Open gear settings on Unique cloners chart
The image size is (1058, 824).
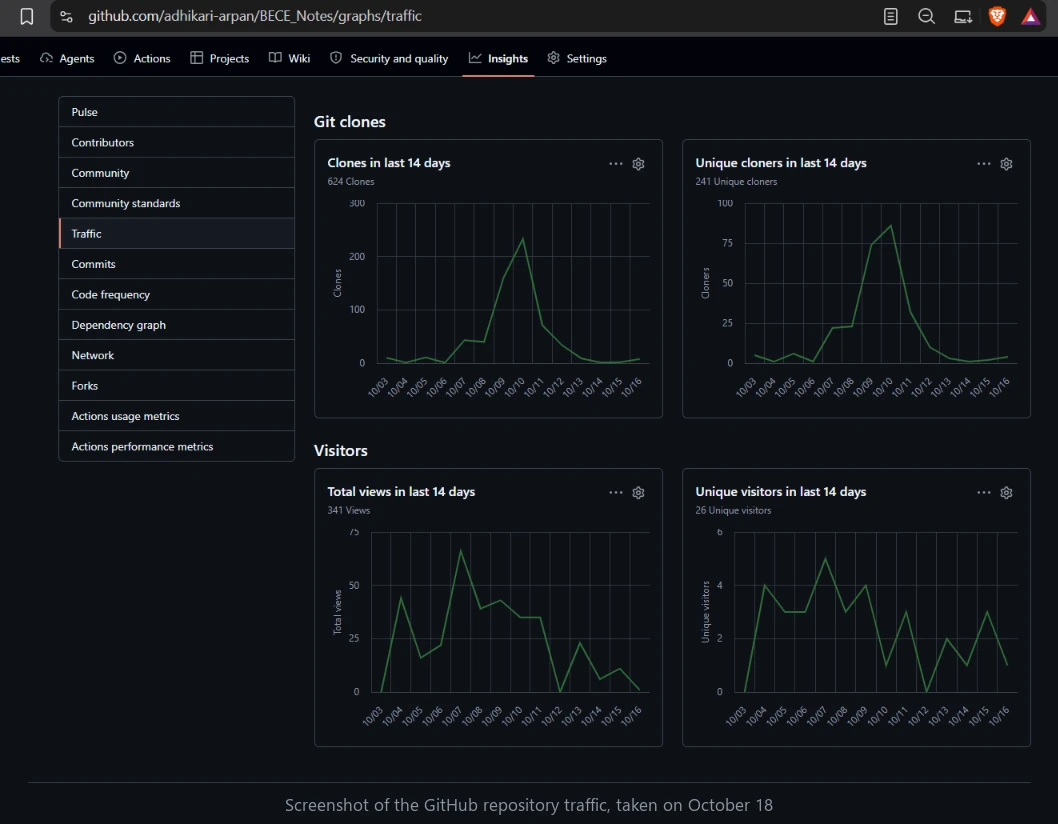pos(1006,164)
